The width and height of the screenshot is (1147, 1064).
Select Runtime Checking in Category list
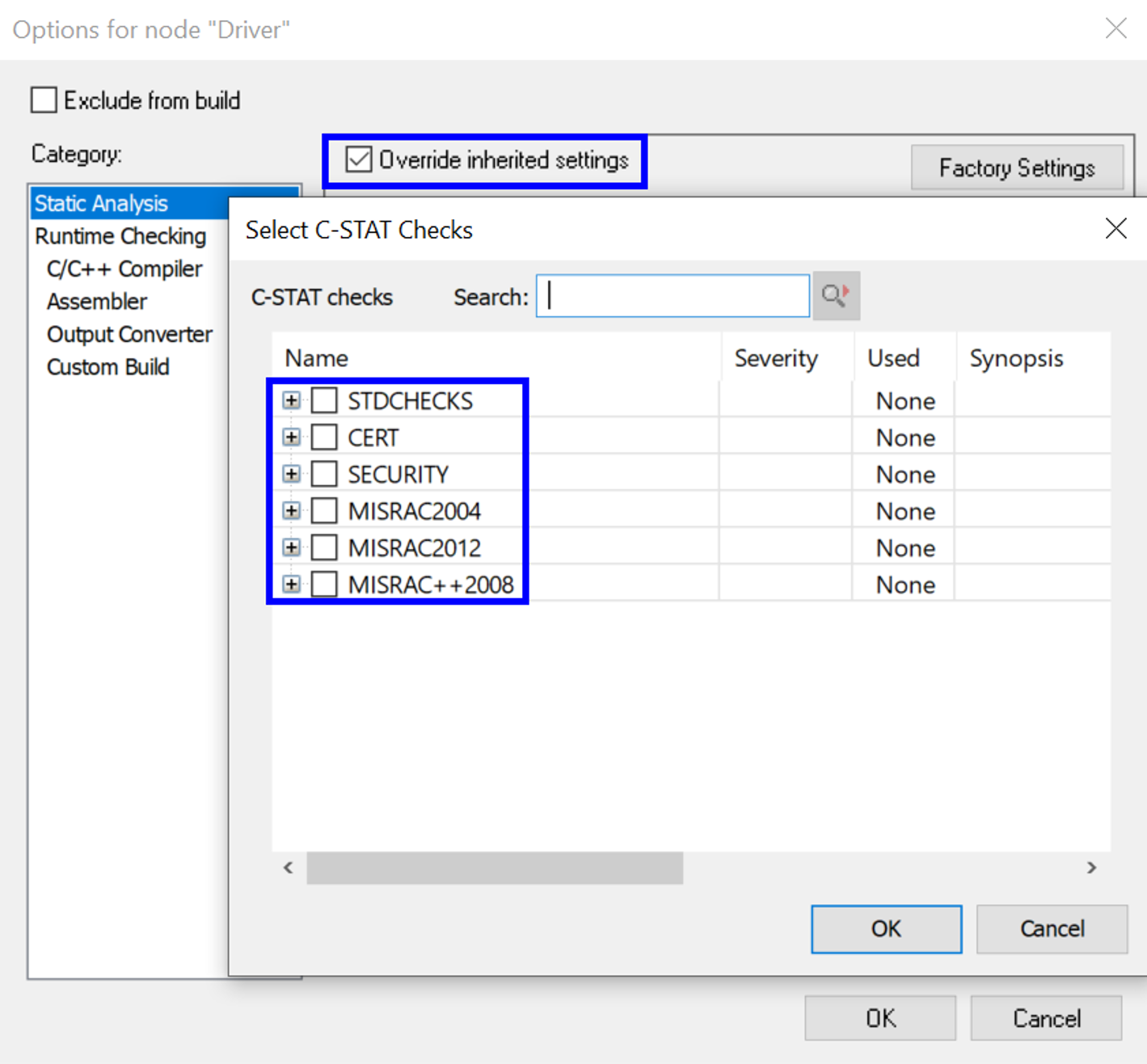point(120,235)
